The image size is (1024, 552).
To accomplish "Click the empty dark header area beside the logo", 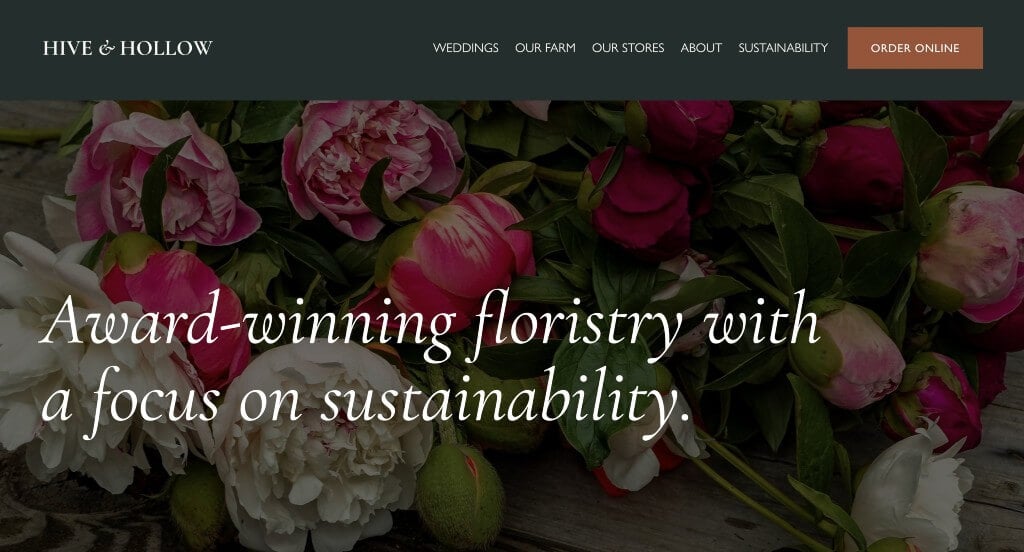I will 320,49.
